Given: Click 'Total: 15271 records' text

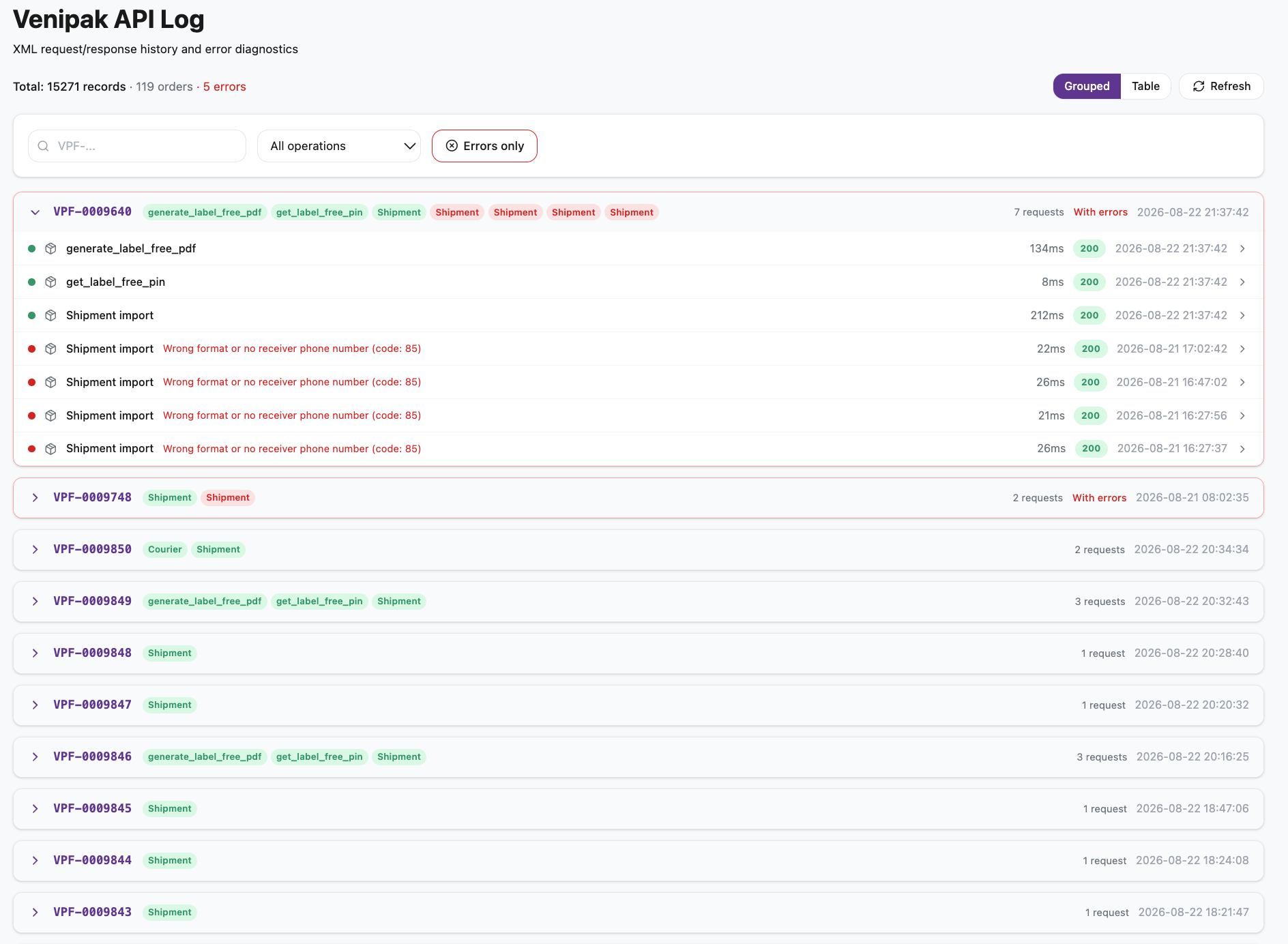Looking at the screenshot, I should (x=70, y=87).
